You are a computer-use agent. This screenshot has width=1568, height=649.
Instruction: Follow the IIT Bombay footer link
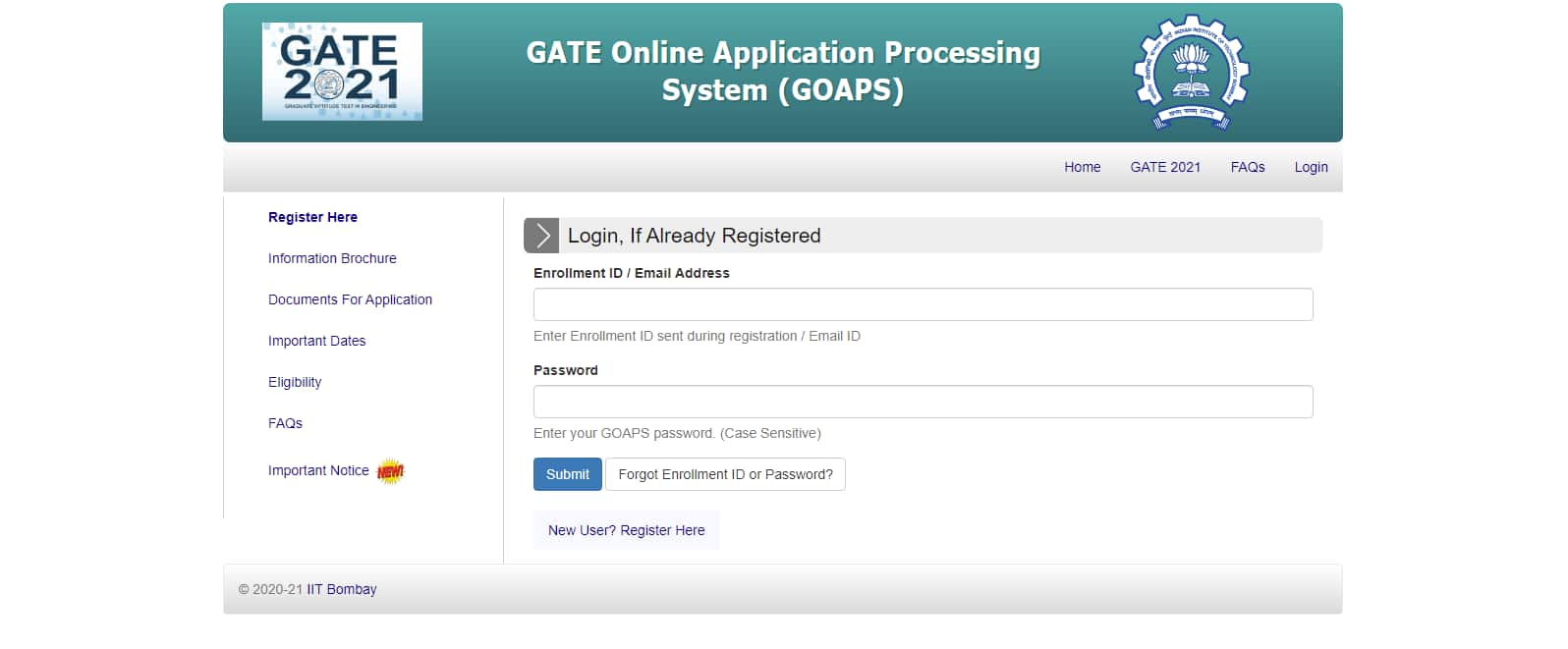(342, 589)
